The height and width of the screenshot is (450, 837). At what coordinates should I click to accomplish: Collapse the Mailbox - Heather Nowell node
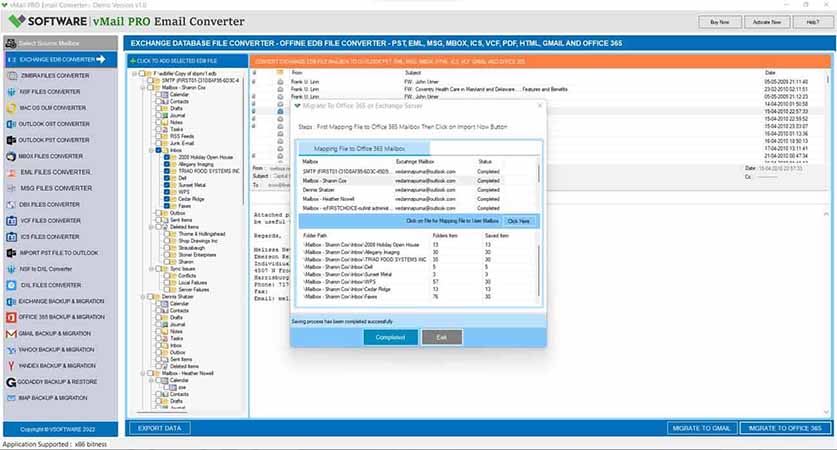tap(143, 374)
